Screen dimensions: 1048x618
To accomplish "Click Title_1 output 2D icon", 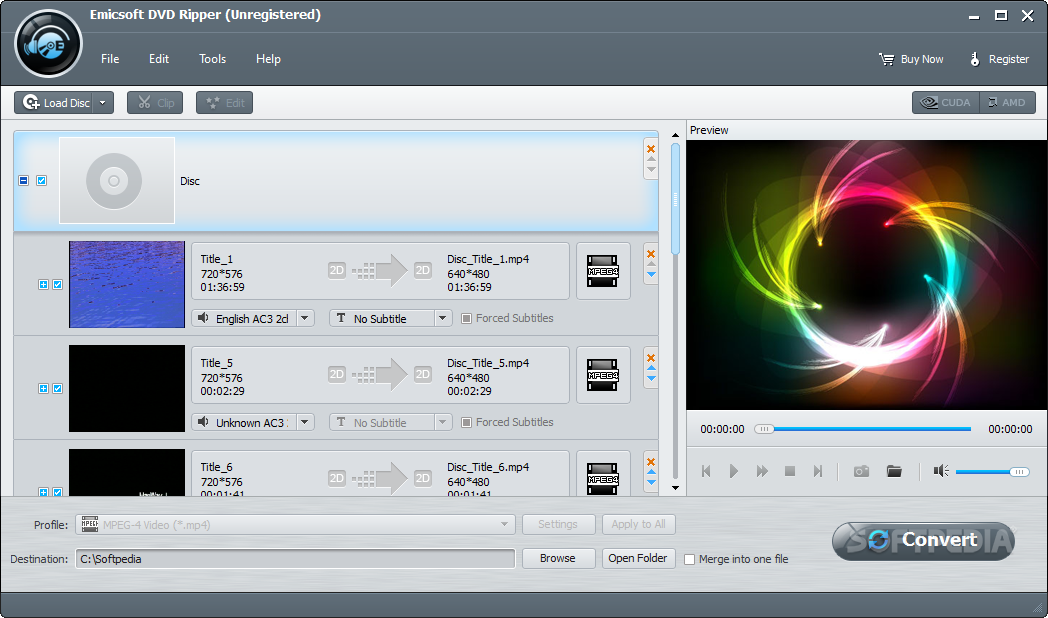I will point(422,271).
